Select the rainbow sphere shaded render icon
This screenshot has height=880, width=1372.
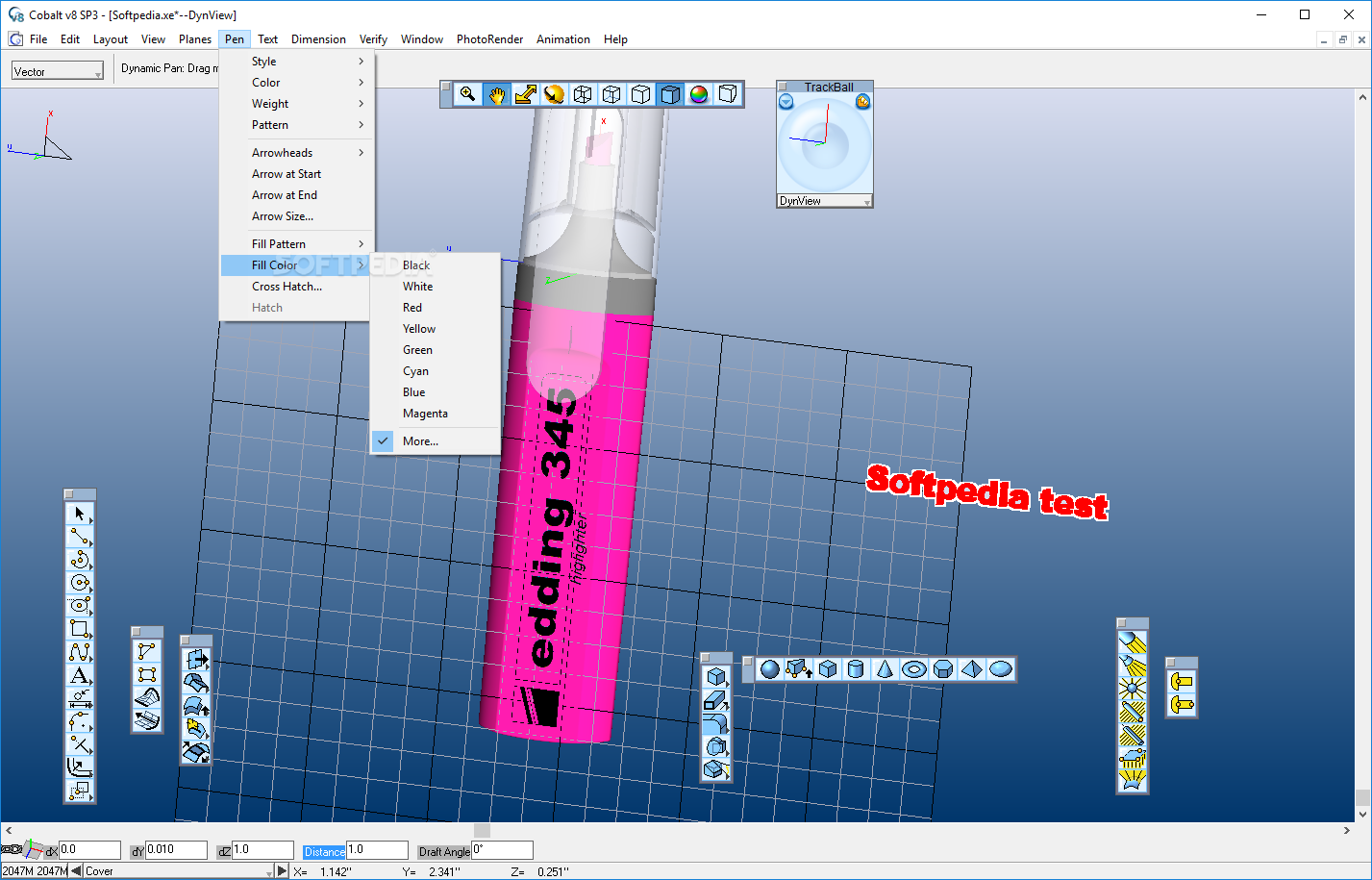tap(699, 94)
